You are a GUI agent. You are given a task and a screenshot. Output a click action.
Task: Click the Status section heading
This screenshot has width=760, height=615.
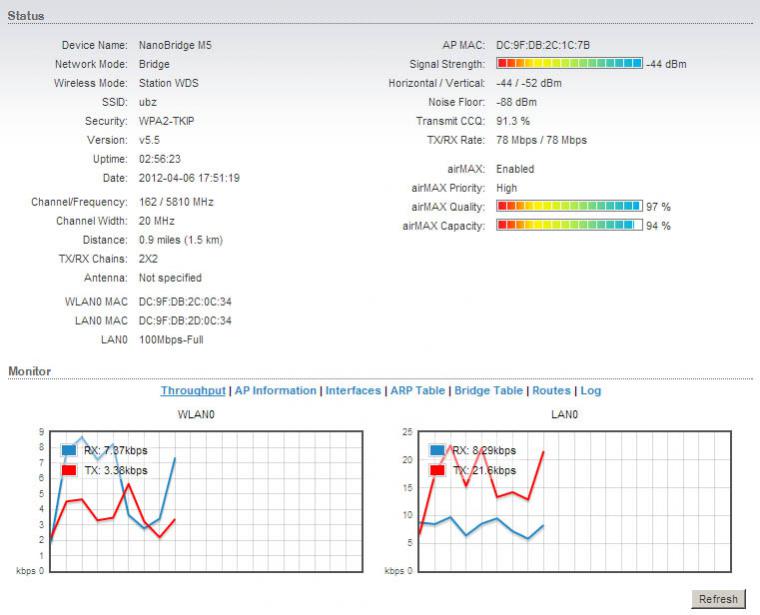click(26, 16)
